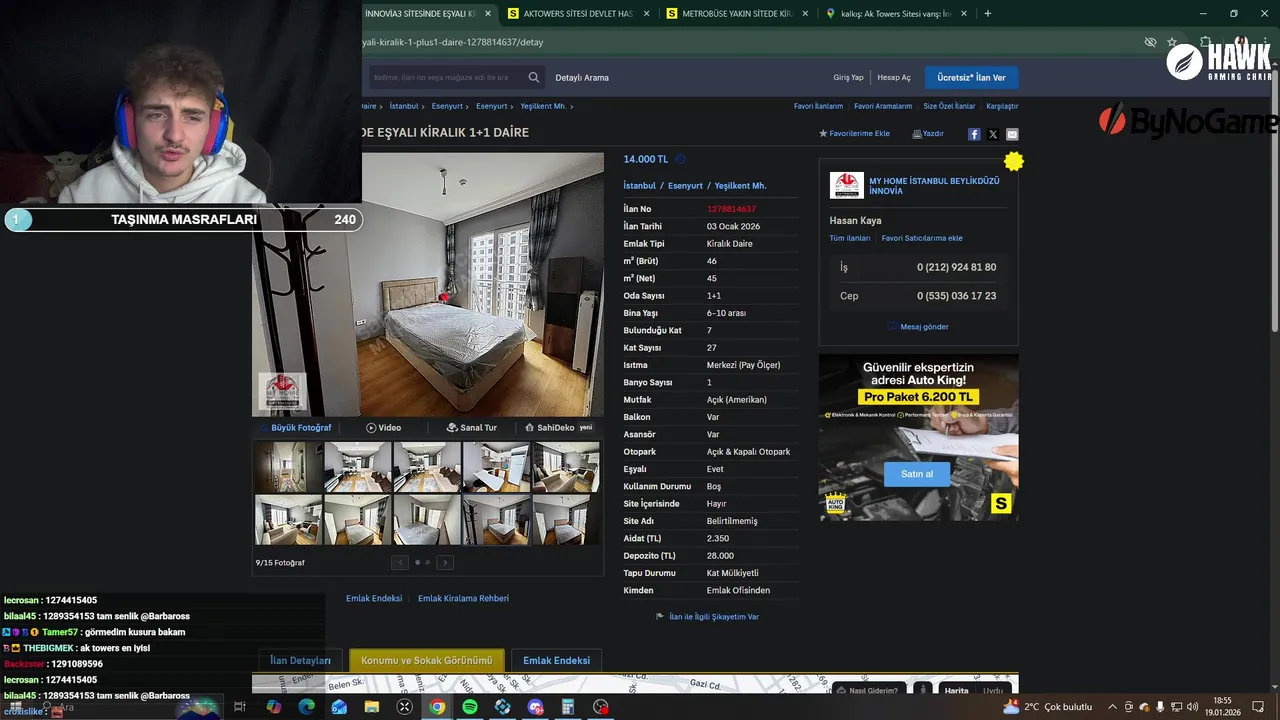
Task: Show previous page of photo thumbnails
Action: click(400, 562)
